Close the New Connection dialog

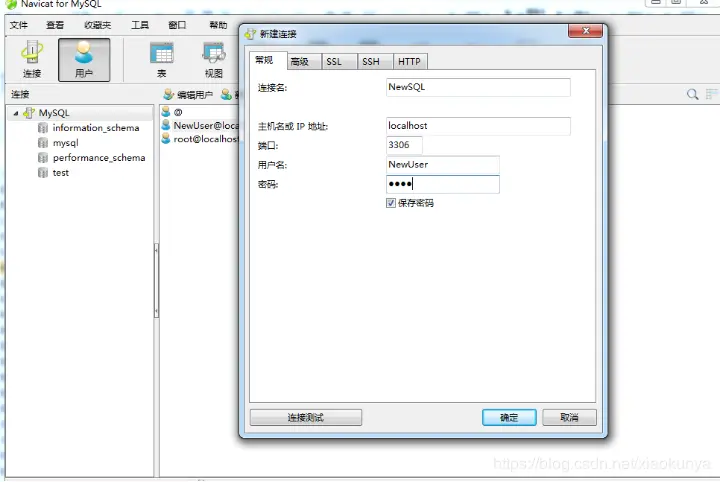585,31
